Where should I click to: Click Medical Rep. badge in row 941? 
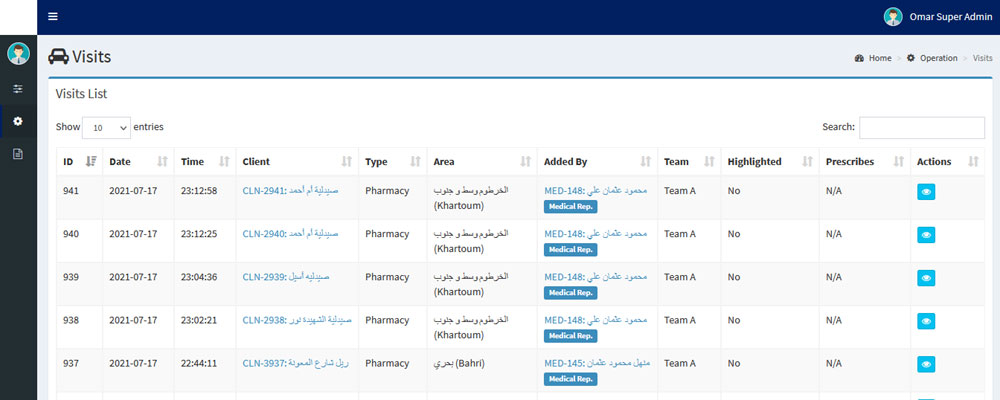pyautogui.click(x=570, y=207)
